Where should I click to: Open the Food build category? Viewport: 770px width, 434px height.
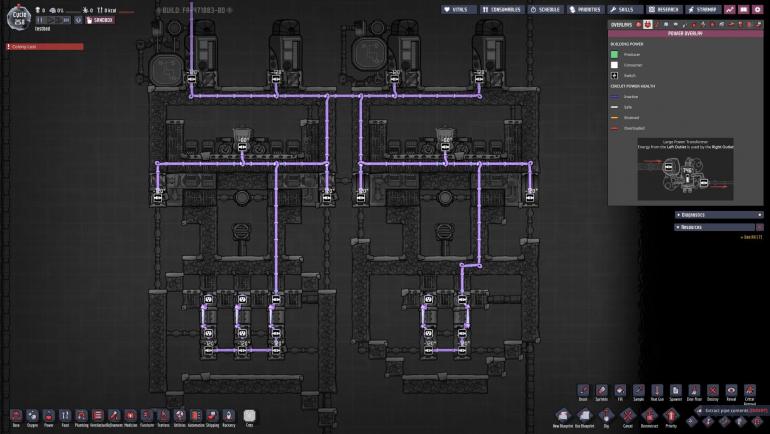point(65,416)
